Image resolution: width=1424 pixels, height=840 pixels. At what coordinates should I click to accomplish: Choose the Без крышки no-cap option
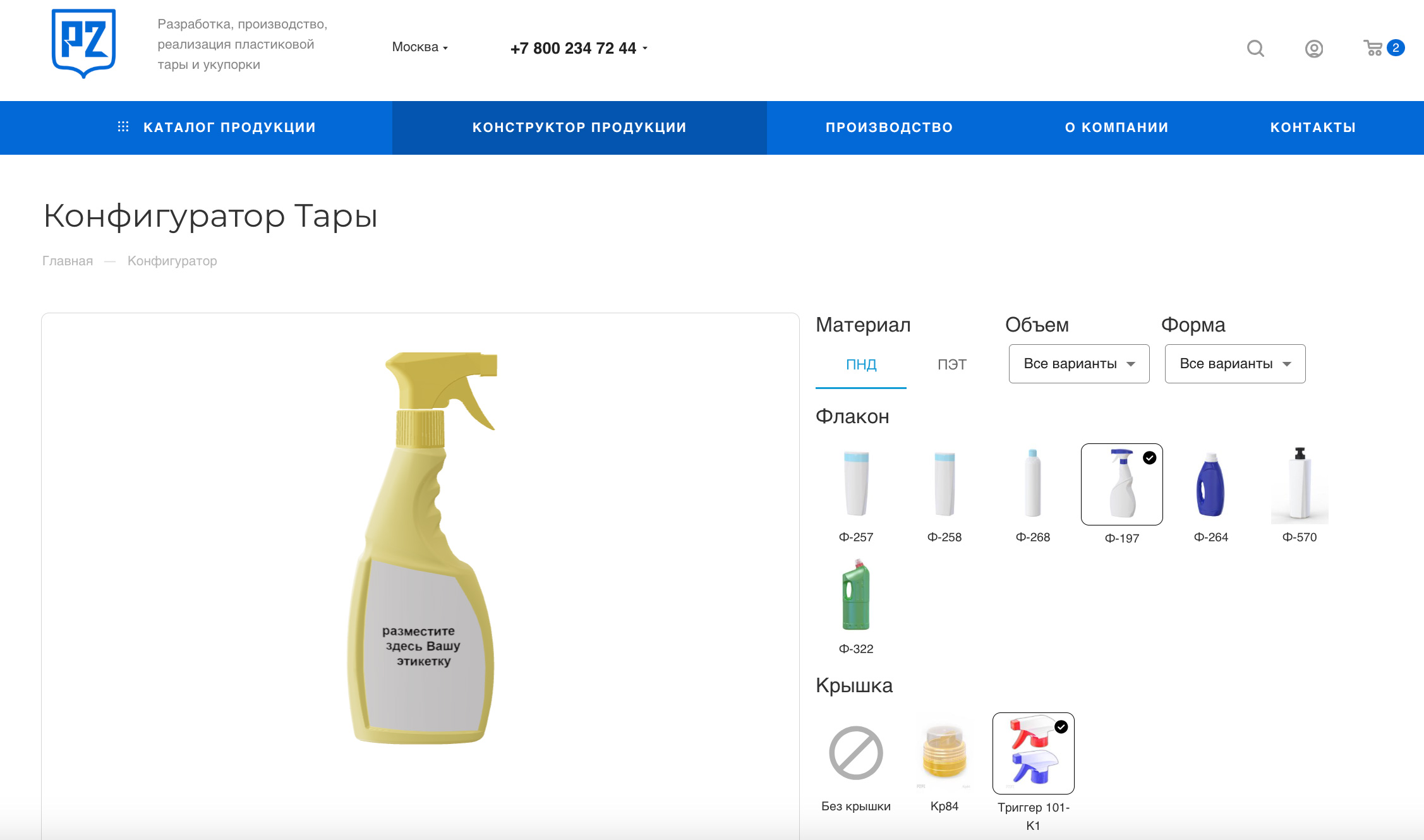click(856, 753)
